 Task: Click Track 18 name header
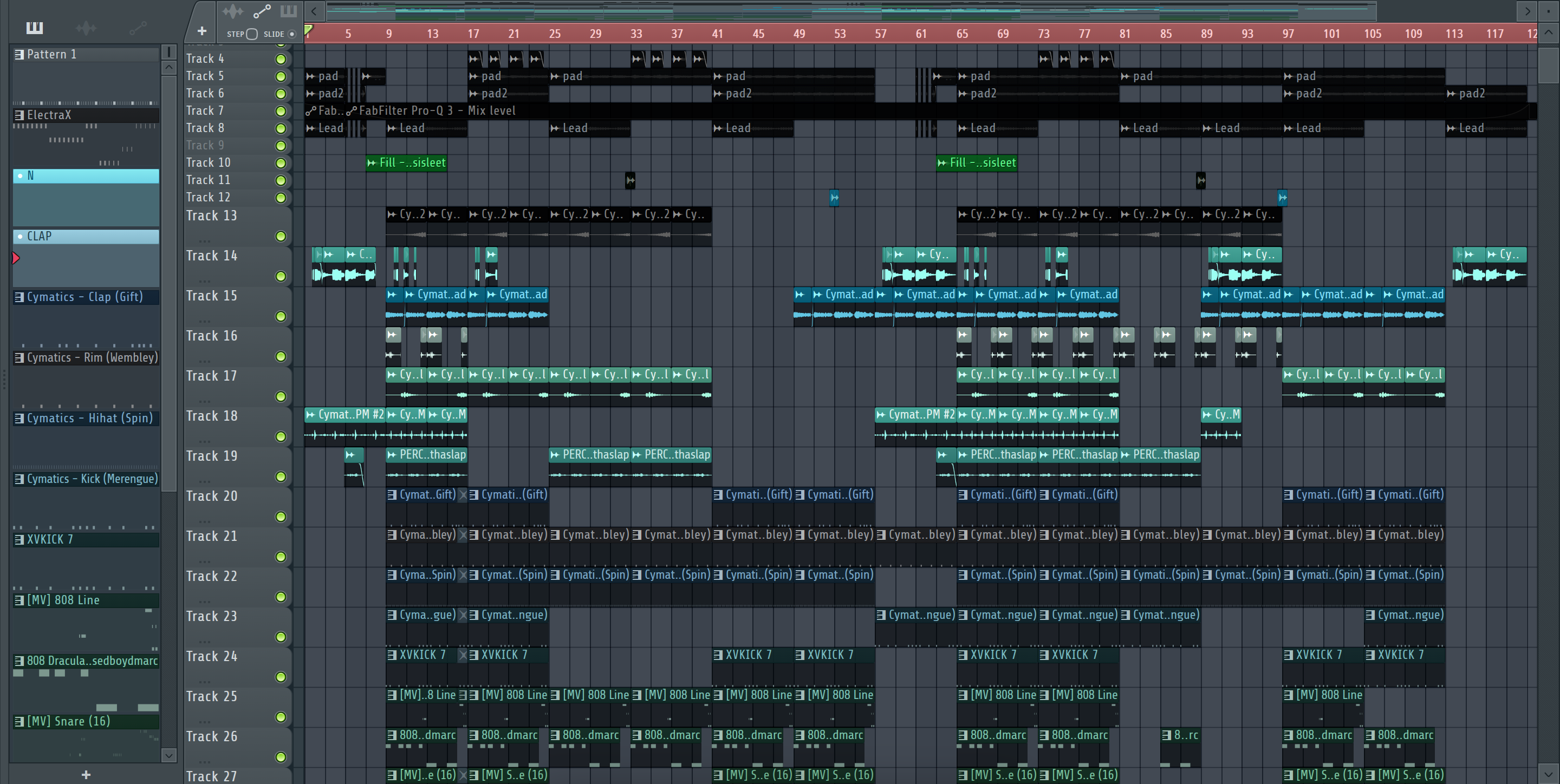211,416
